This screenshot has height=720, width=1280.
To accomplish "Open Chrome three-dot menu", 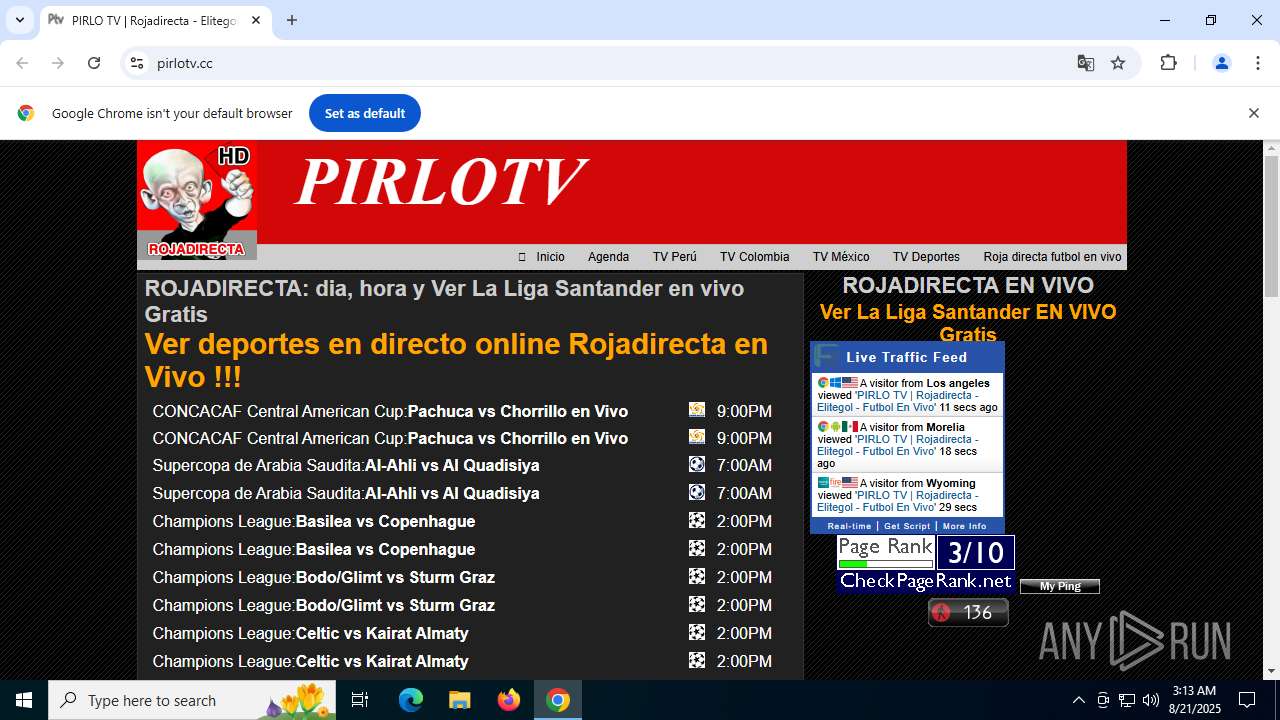I will click(1258, 63).
